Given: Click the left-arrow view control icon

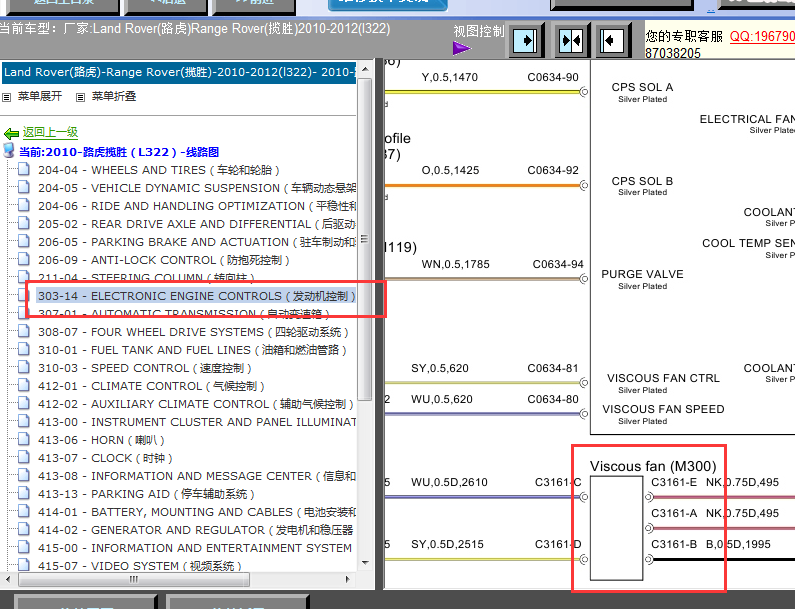Looking at the screenshot, I should pos(612,40).
